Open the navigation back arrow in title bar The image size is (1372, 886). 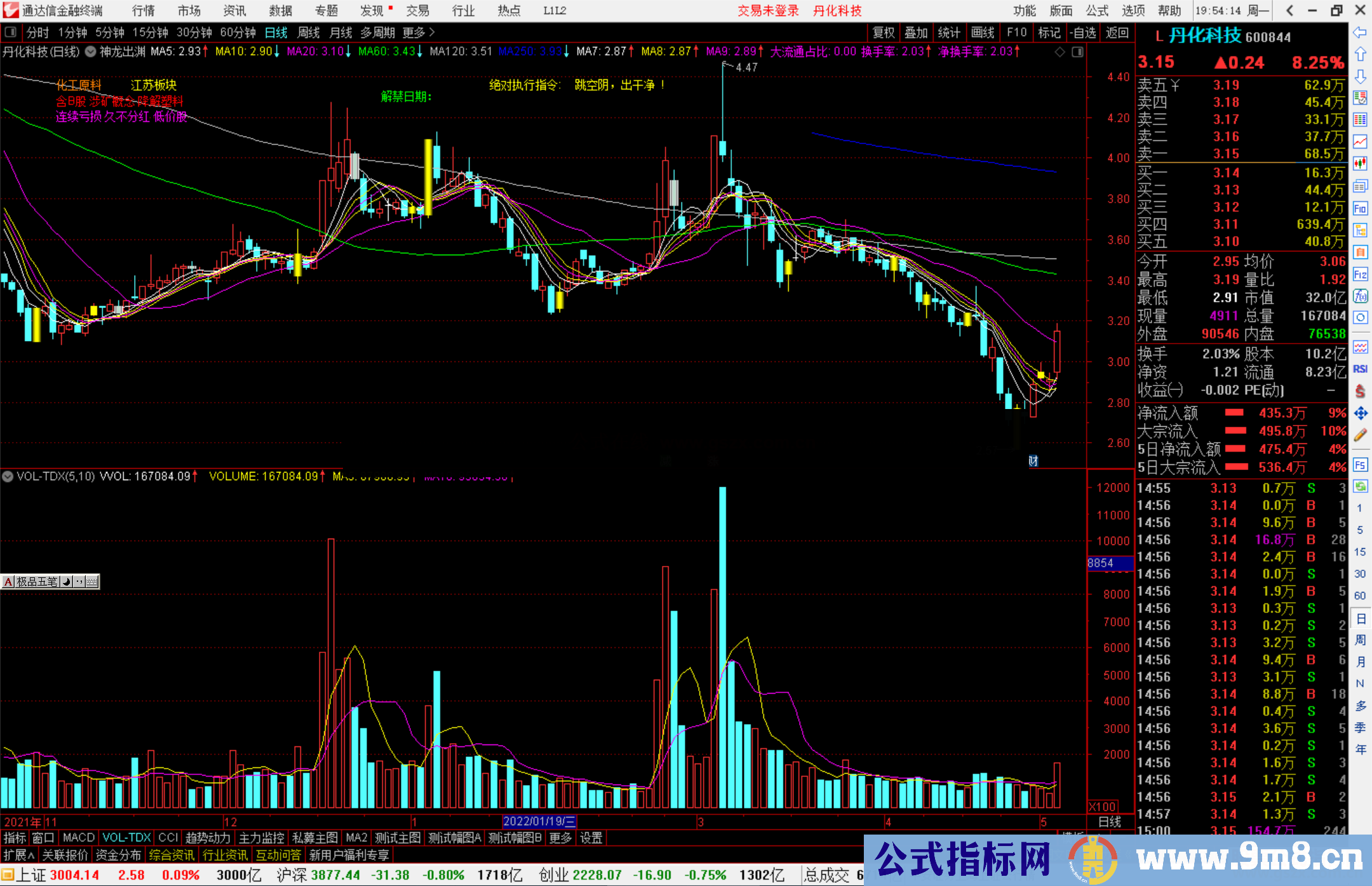coord(1290,10)
